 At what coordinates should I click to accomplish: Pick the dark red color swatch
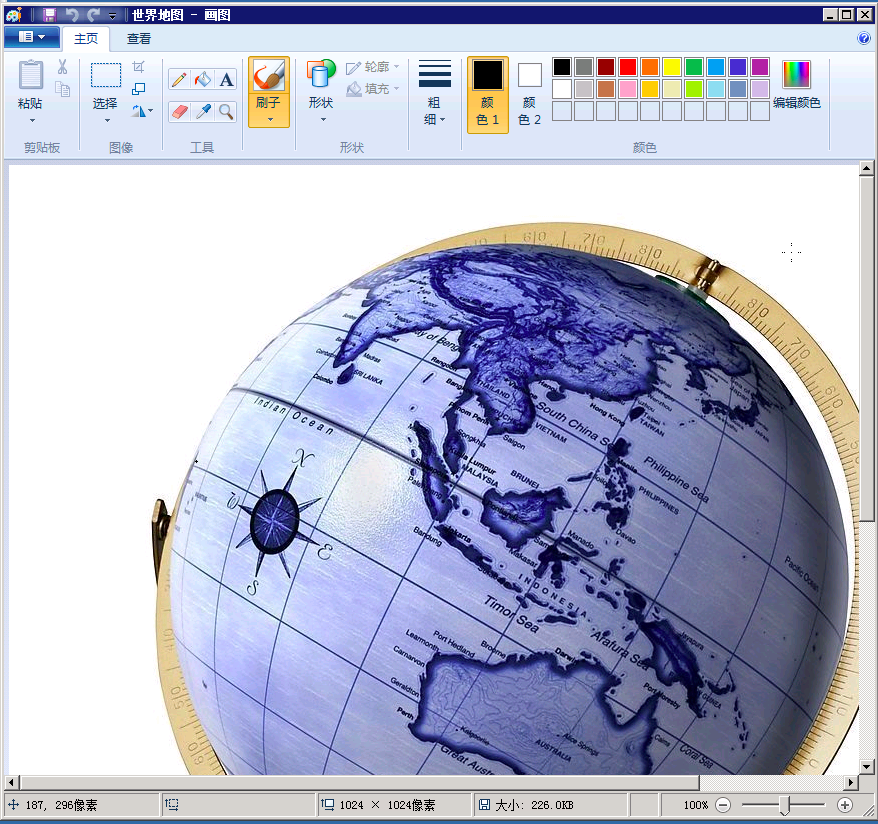coord(606,67)
